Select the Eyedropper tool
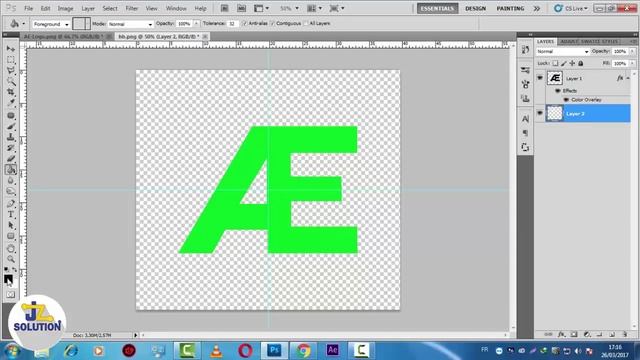640x360 pixels. click(x=11, y=103)
